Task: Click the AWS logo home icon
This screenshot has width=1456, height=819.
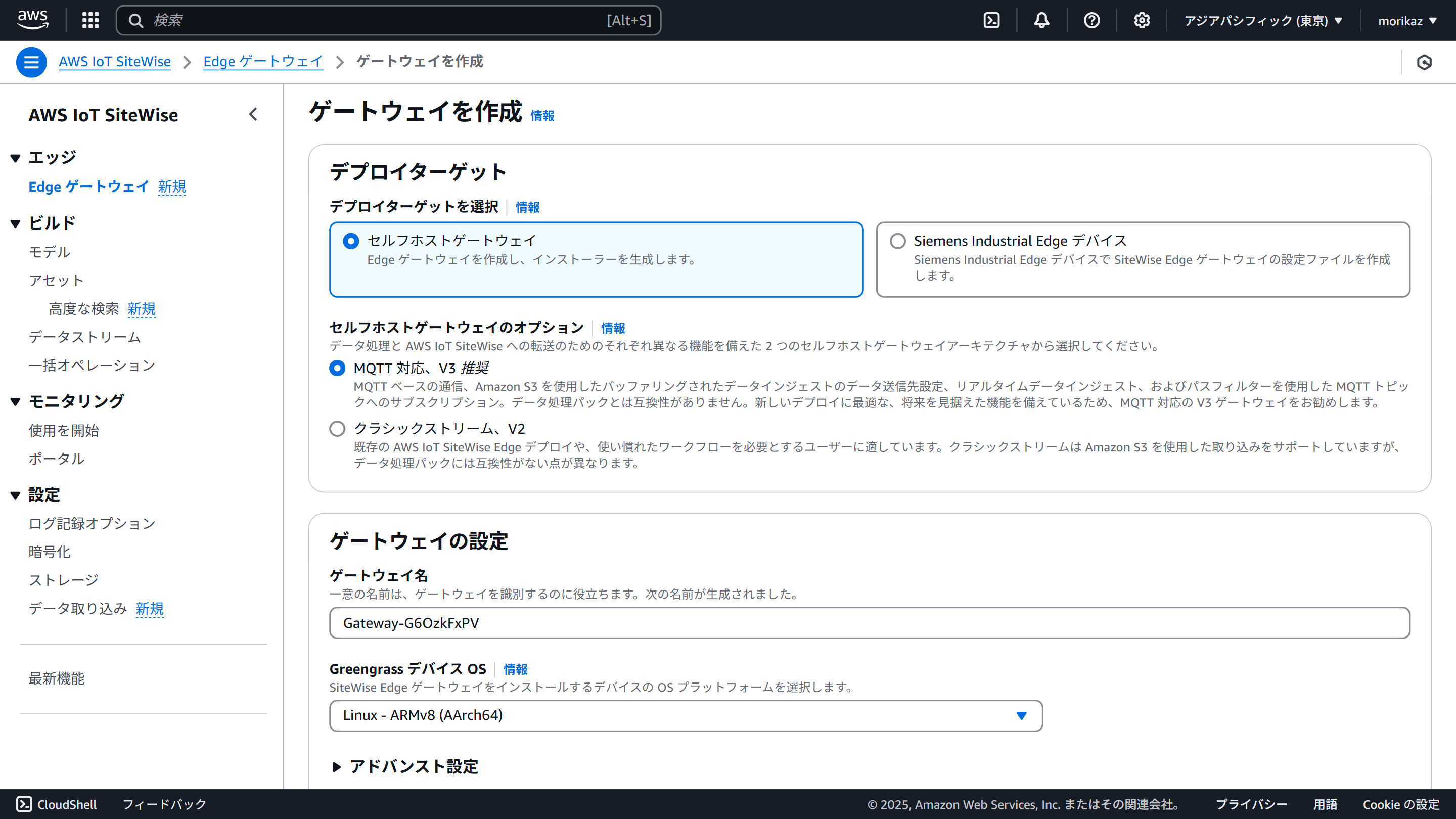Action: click(33, 20)
